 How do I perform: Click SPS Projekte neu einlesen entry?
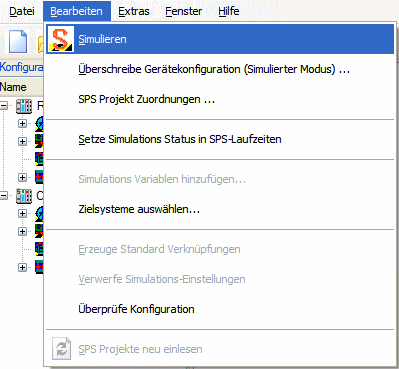click(220, 349)
